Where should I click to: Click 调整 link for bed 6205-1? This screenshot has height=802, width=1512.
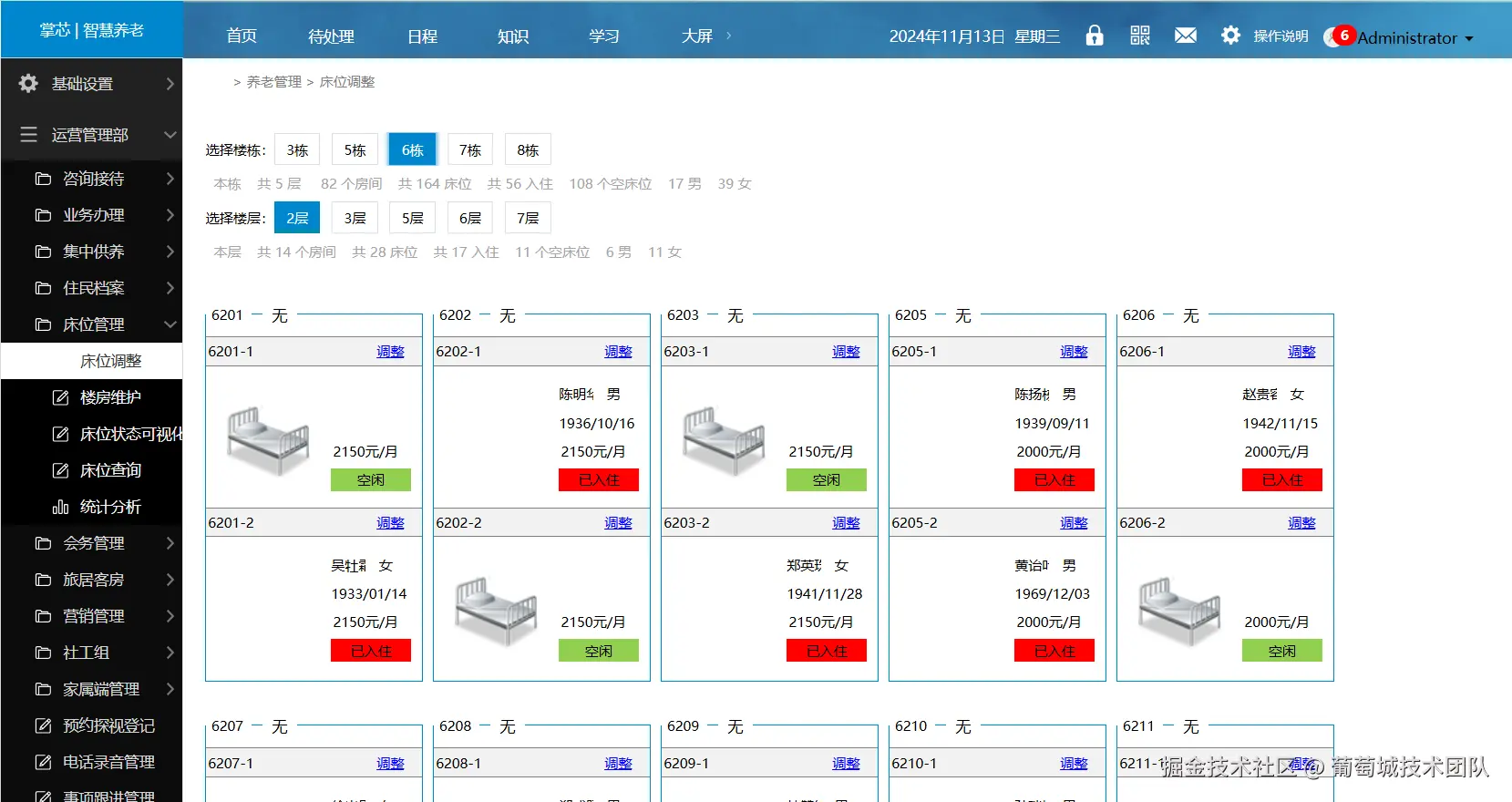(x=1074, y=352)
